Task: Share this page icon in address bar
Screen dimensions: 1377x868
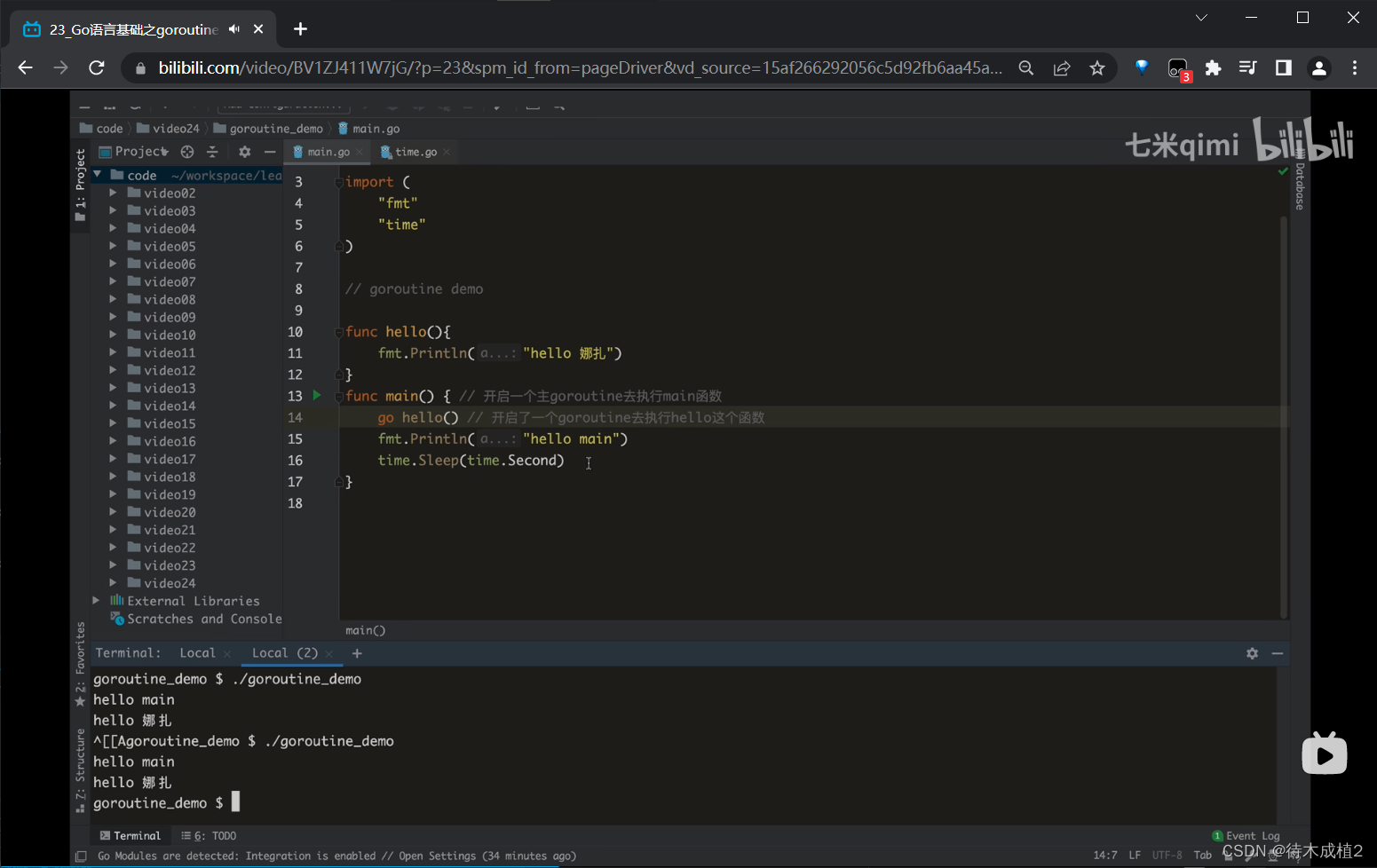Action: coord(1062,68)
